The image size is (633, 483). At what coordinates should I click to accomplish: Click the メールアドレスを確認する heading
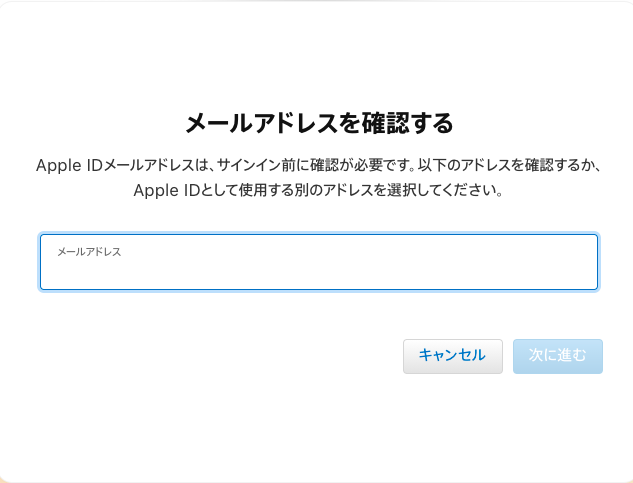(x=319, y=124)
